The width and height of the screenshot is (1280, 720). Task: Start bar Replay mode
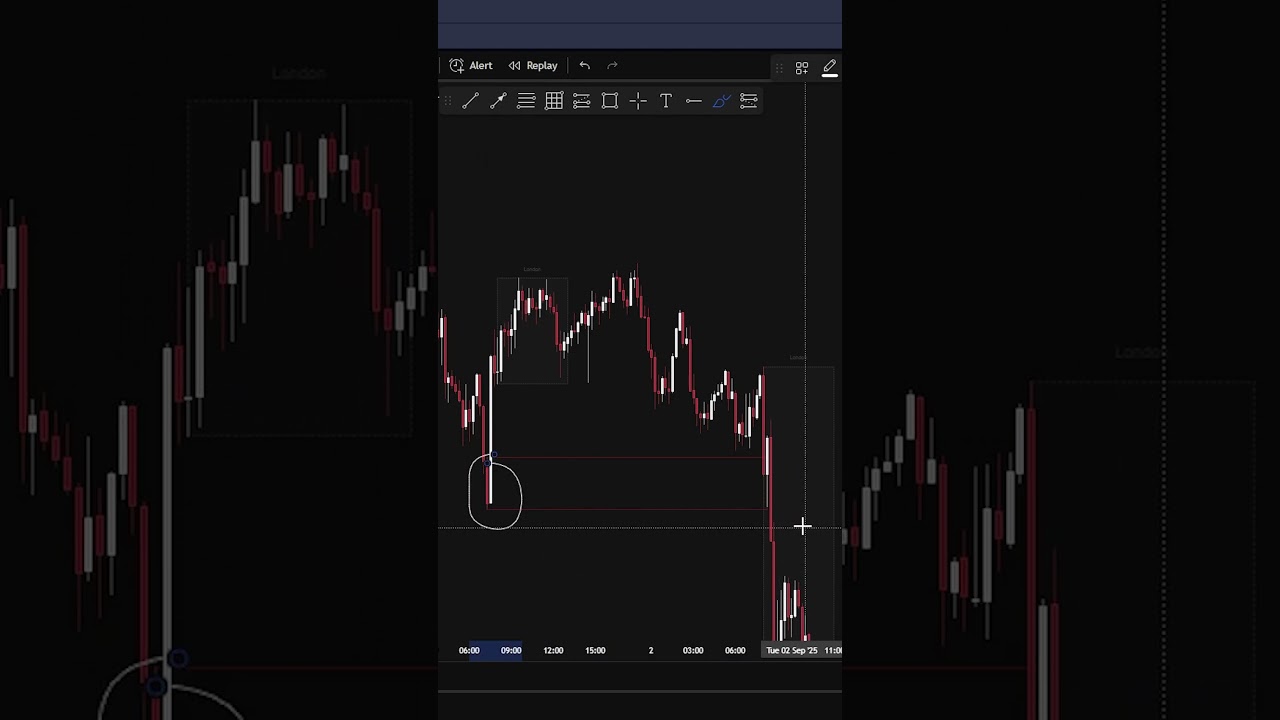532,66
